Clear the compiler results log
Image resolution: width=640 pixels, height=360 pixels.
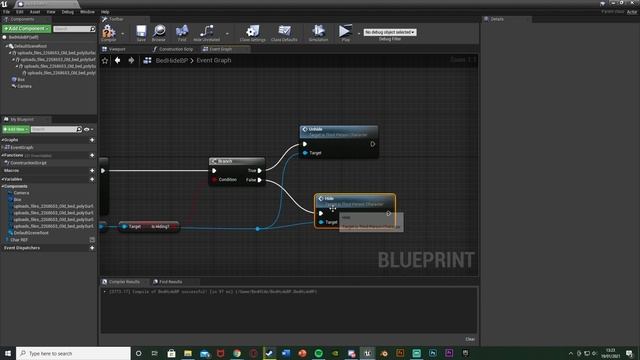pyautogui.click(x=470, y=339)
